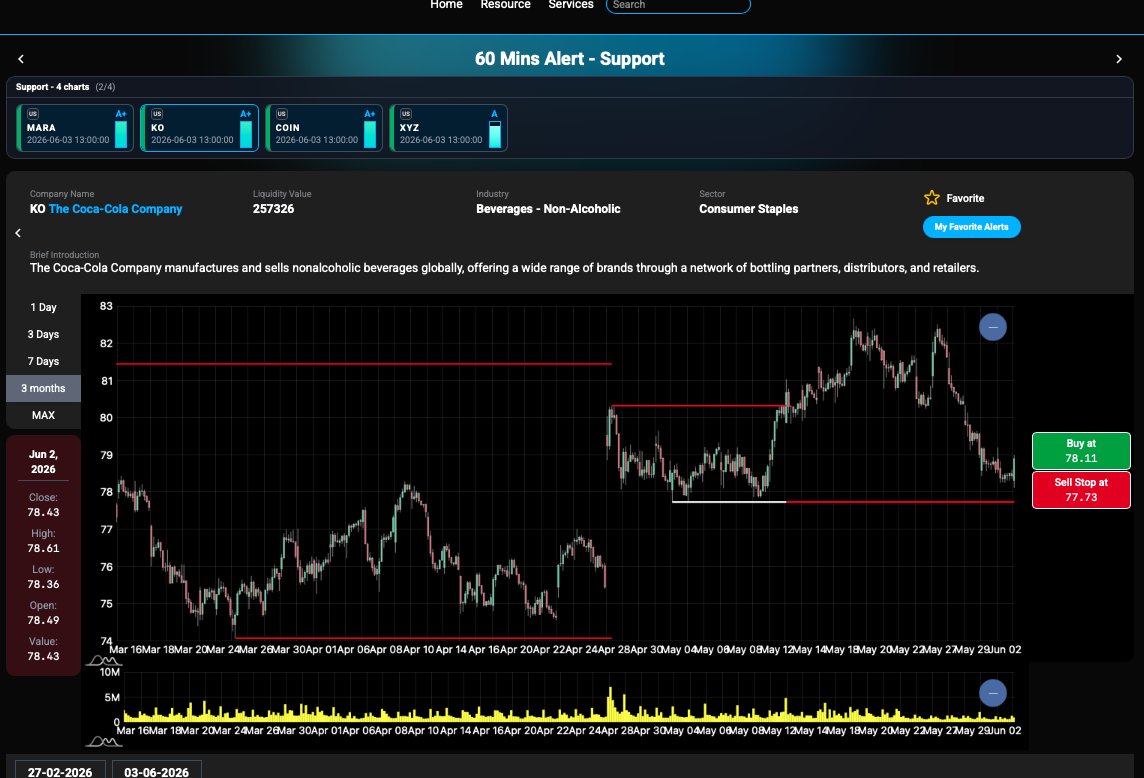The image size is (1144, 778).
Task: Click the KO ticker symbol in company name
Action: pos(37,209)
